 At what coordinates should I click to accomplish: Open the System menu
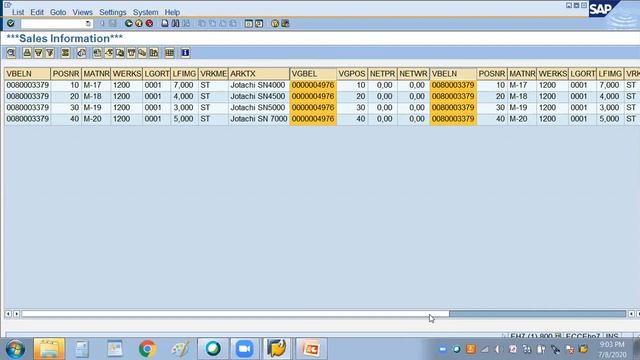(x=145, y=12)
